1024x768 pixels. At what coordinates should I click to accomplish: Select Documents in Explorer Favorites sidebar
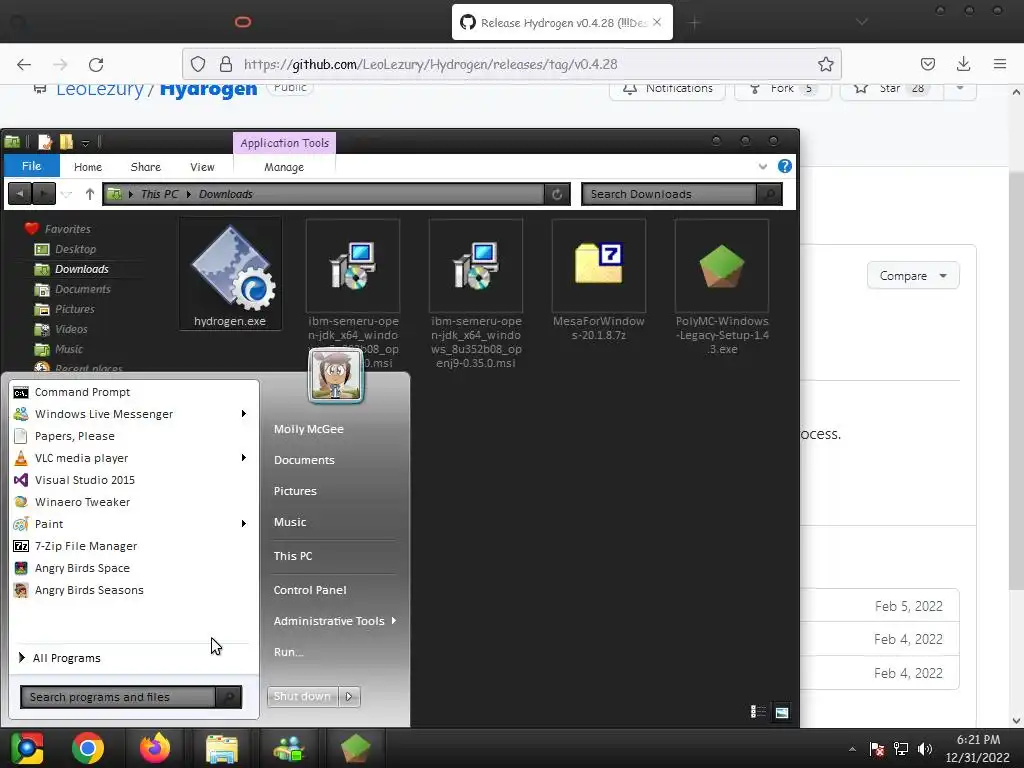click(82, 289)
